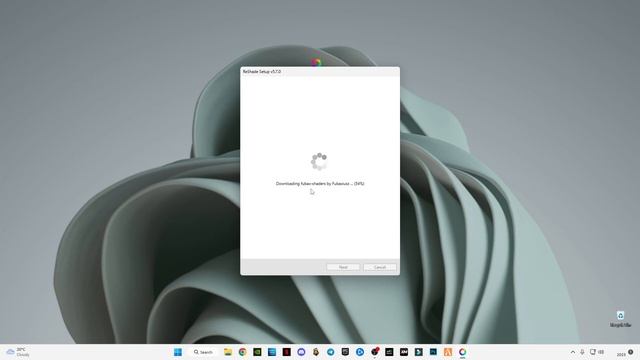Viewport: 640px width, 360px height.
Task: Expand the hidden system tray icons
Action: click(573, 352)
